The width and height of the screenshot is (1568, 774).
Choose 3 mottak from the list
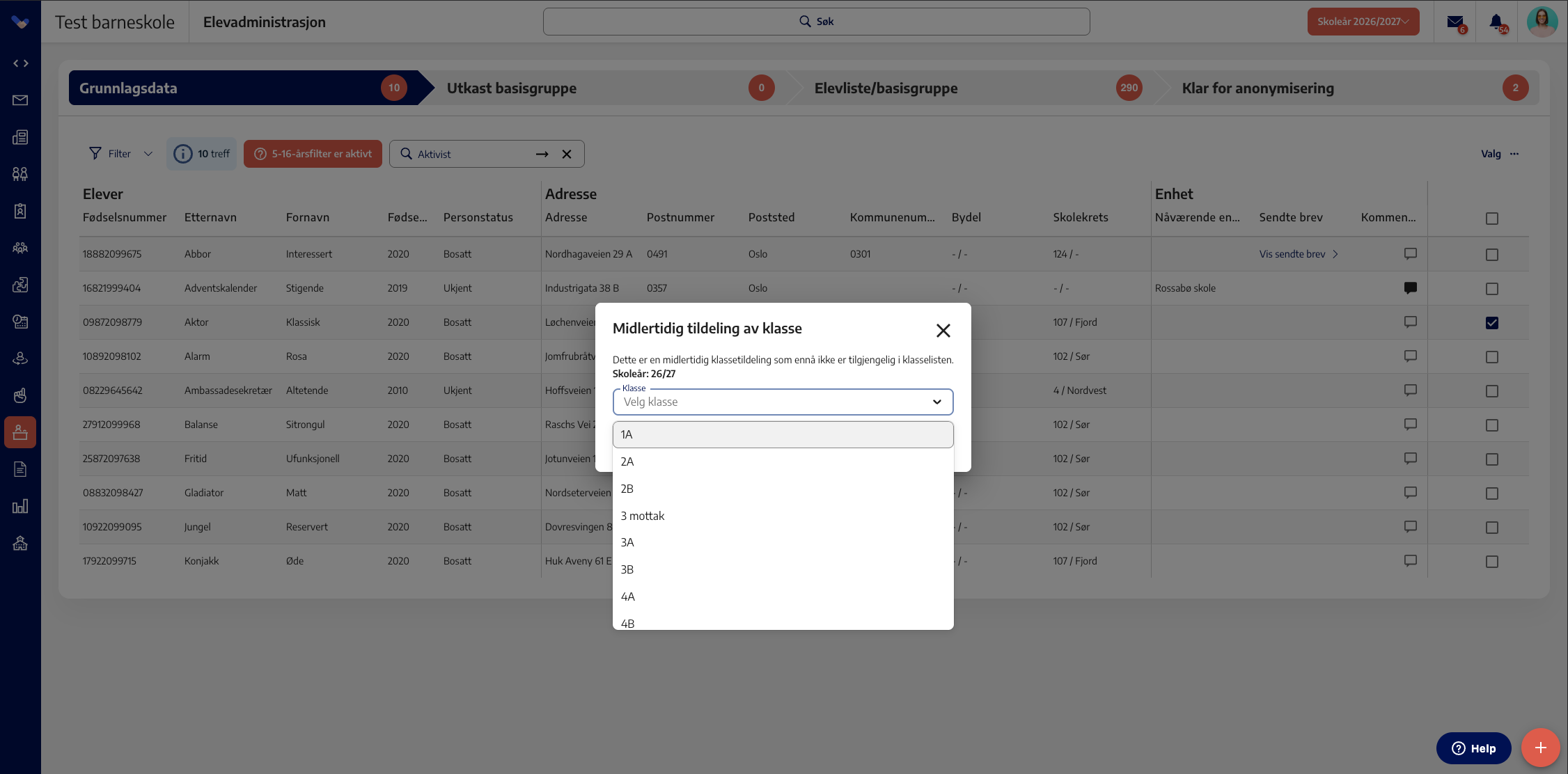click(x=783, y=516)
